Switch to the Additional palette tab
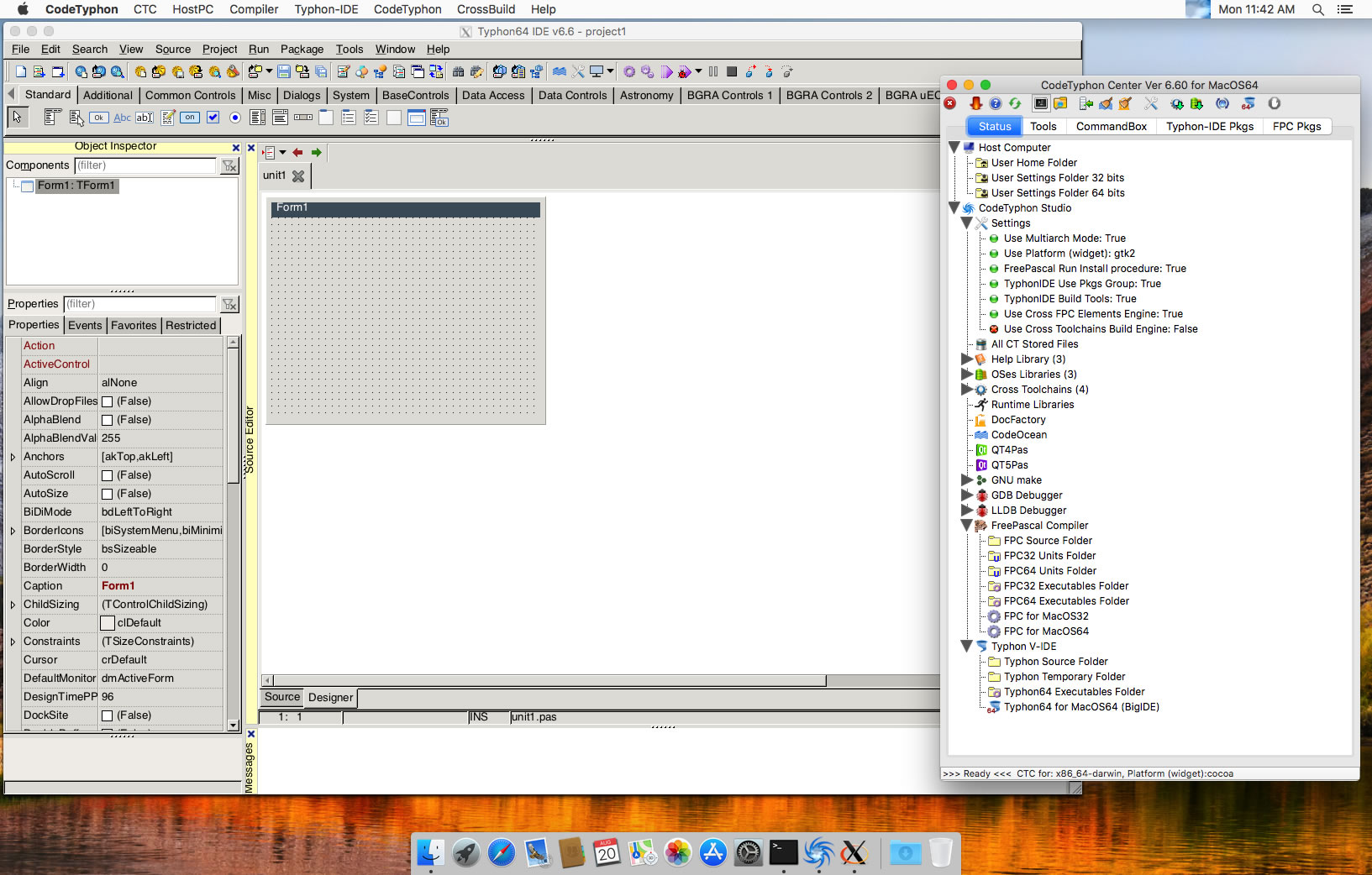 108,95
